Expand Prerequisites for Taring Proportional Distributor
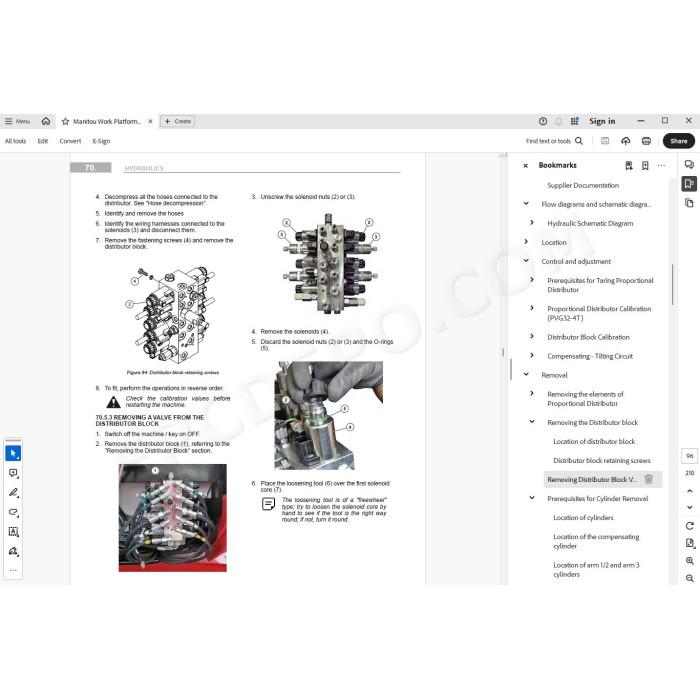Image resolution: width=700 pixels, height=700 pixels. [x=532, y=279]
